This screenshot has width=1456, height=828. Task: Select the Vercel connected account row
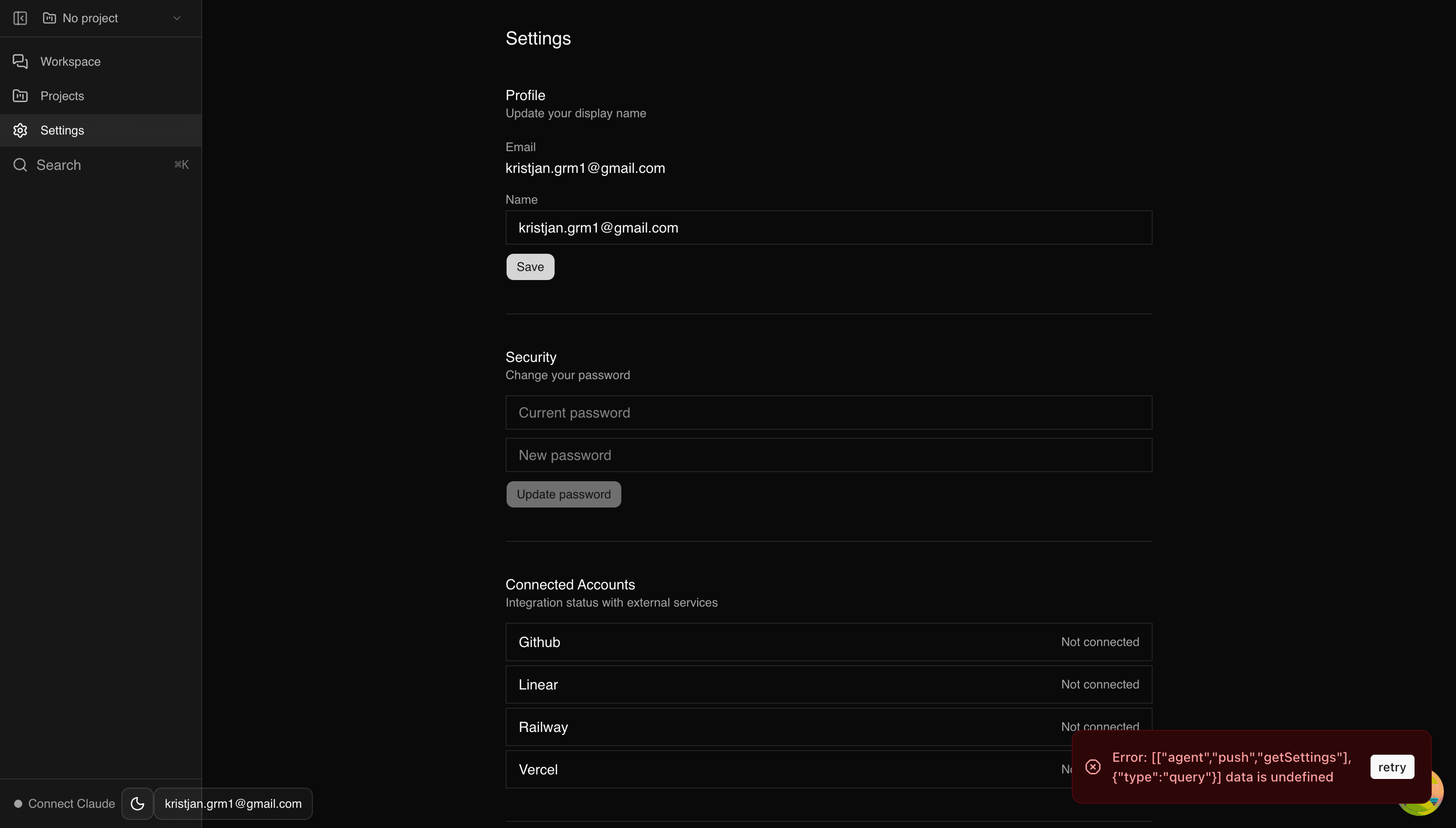coord(829,769)
